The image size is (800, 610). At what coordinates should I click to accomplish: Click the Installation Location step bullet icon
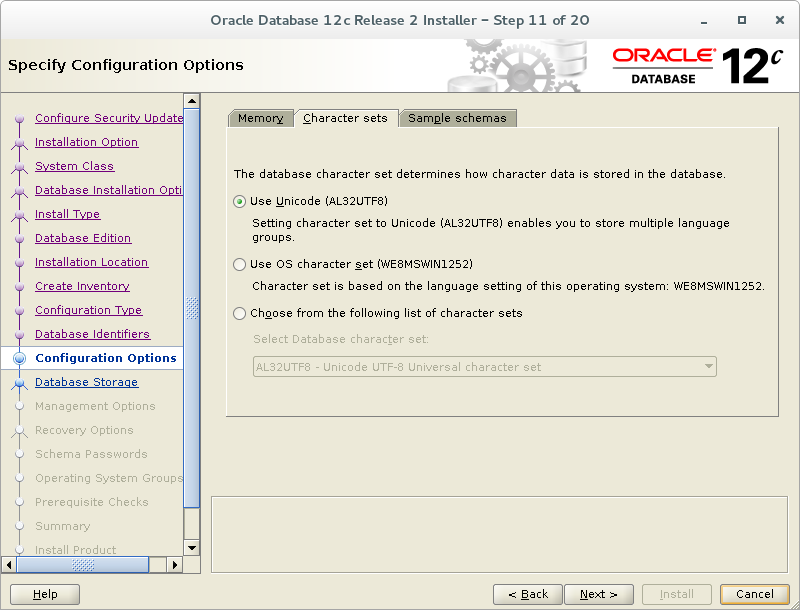pos(19,263)
